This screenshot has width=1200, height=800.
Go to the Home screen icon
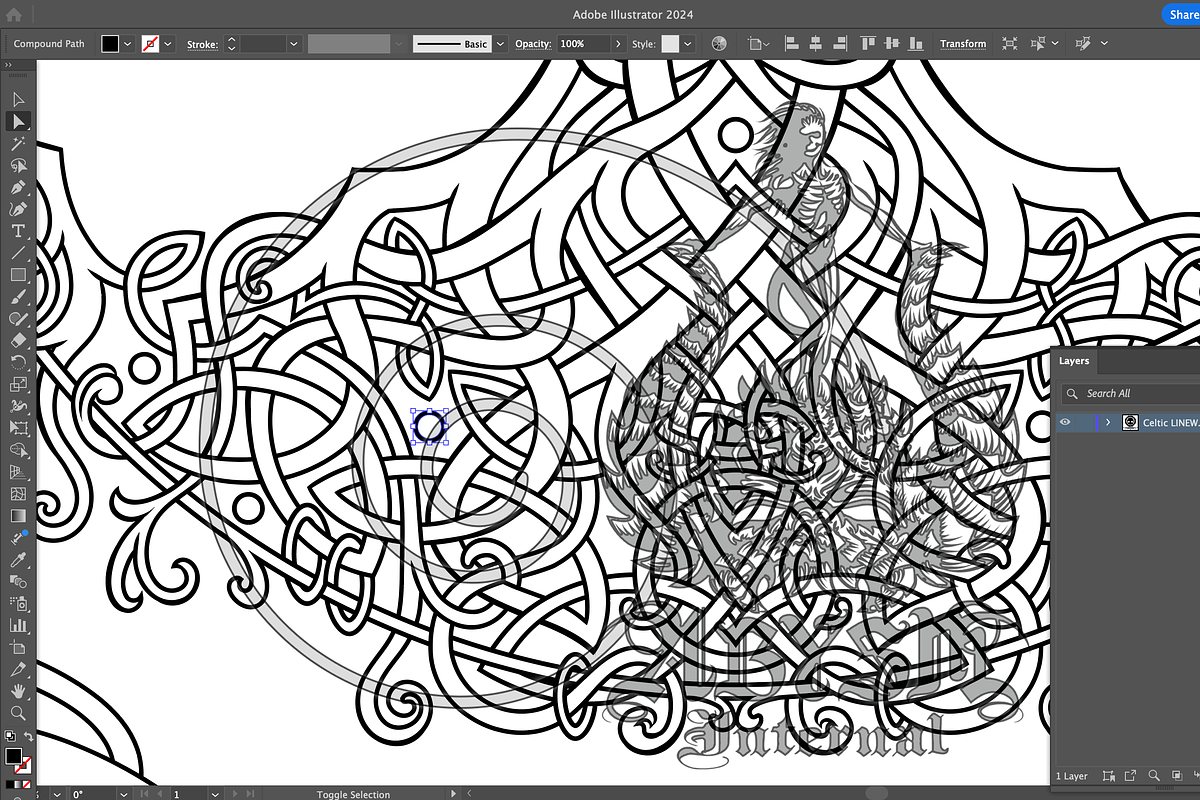(14, 14)
